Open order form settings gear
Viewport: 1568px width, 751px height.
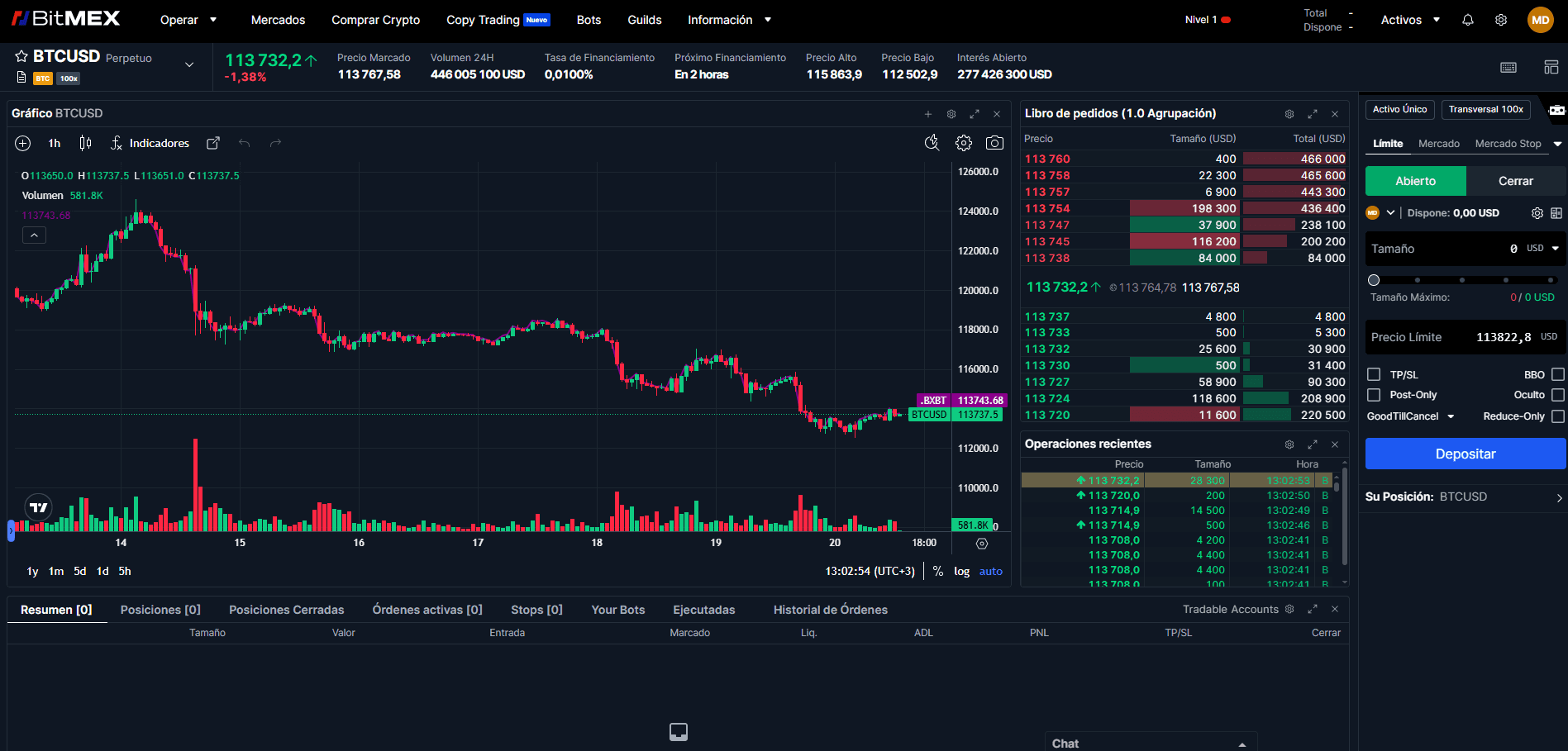coord(1537,213)
